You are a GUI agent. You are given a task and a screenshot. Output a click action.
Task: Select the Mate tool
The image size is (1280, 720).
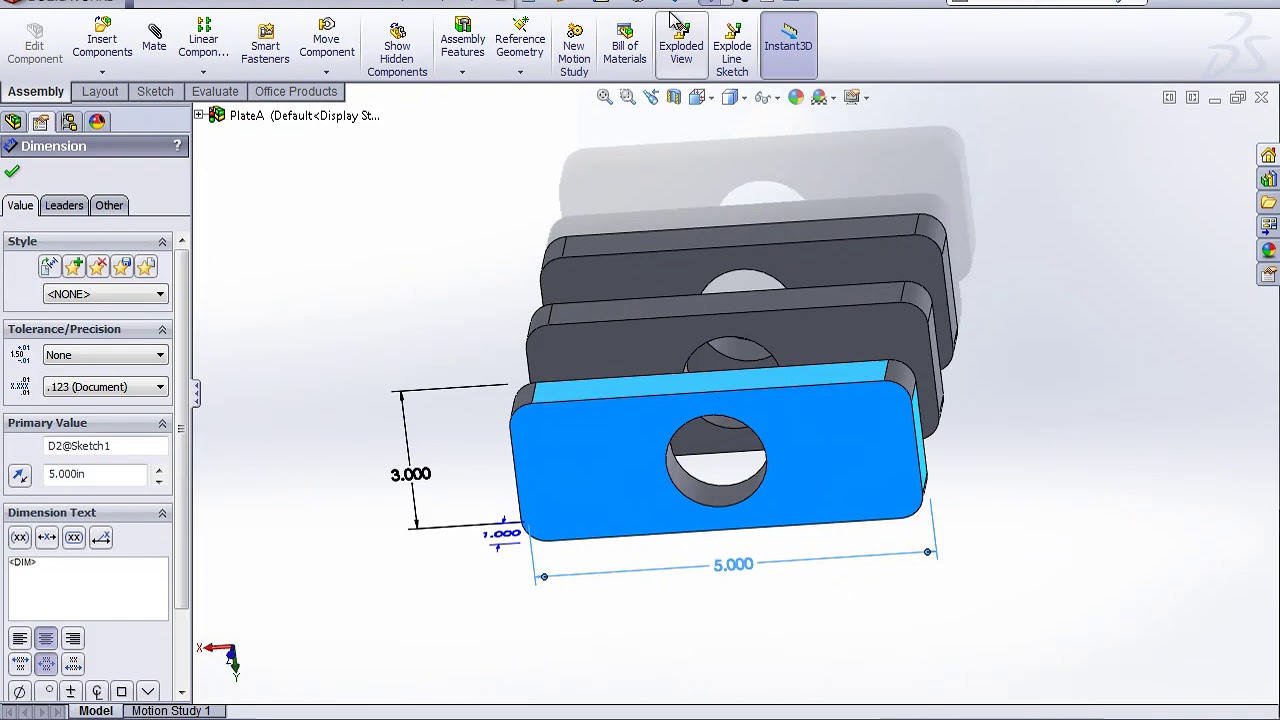point(154,38)
